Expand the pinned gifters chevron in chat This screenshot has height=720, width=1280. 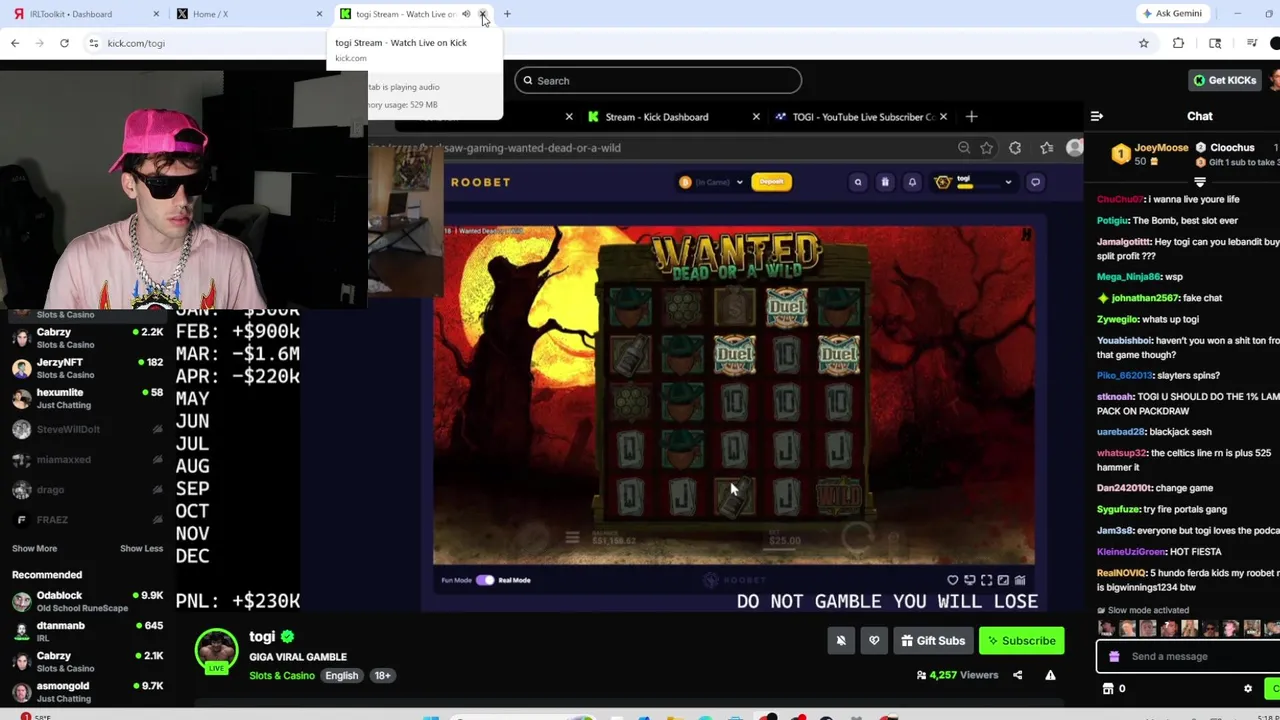(1200, 182)
